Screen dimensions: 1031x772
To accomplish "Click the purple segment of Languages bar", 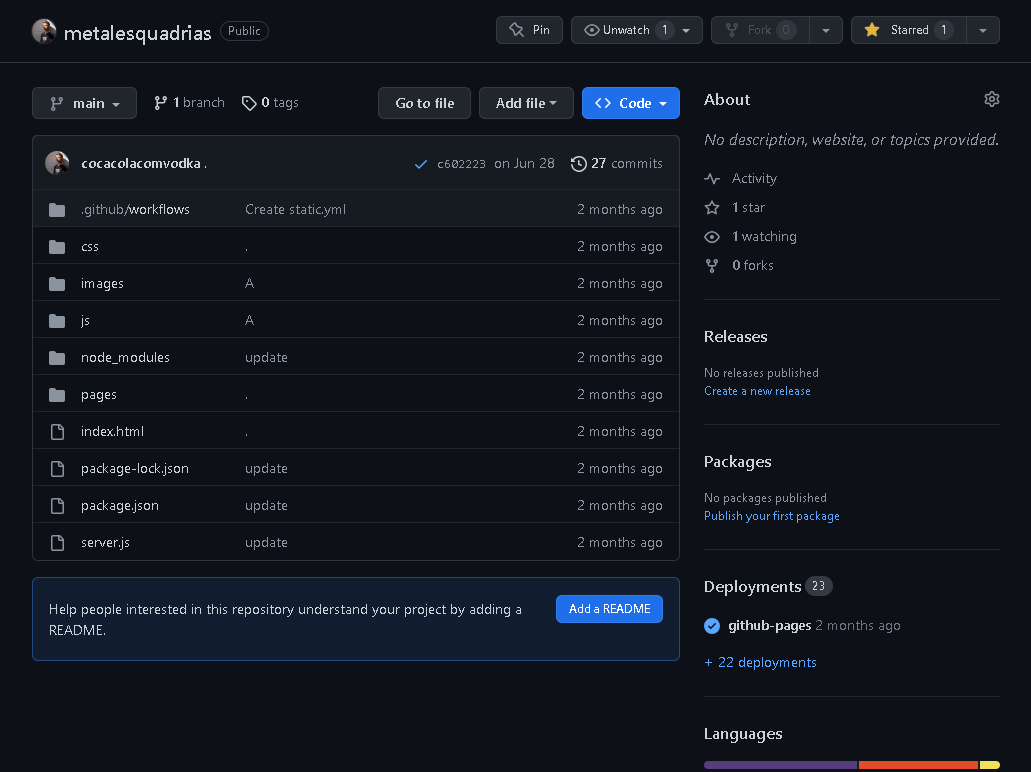I will (780, 765).
